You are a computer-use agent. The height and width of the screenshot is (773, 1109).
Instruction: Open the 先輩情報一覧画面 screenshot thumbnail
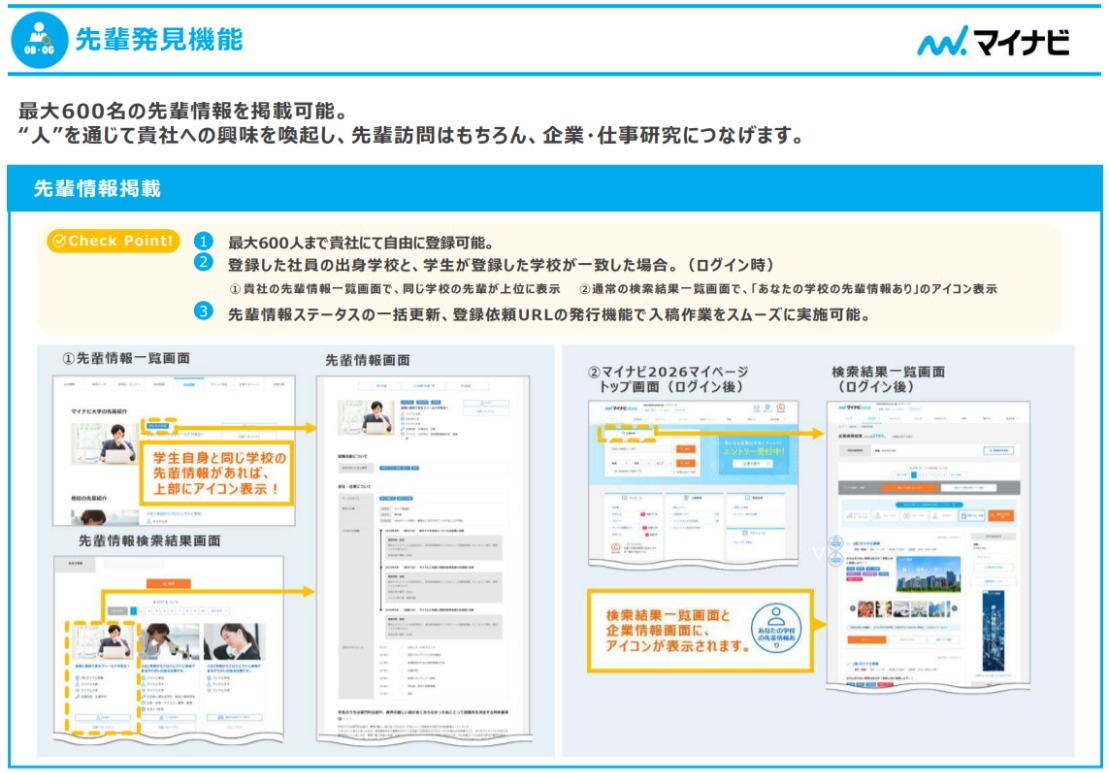point(174,451)
